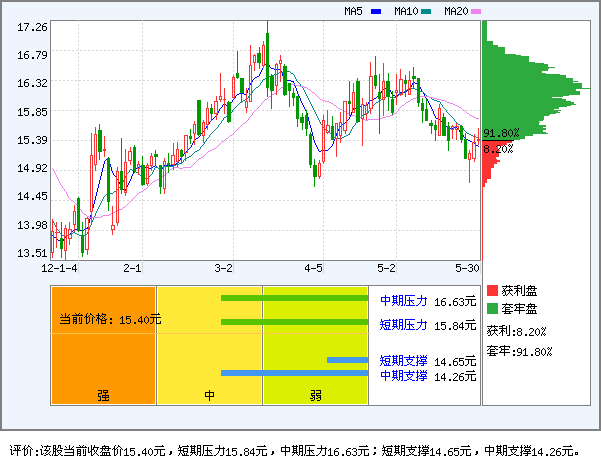This screenshot has width=601, height=456.
Task: Click the 中期支撑 blue bar
Action: 294,373
